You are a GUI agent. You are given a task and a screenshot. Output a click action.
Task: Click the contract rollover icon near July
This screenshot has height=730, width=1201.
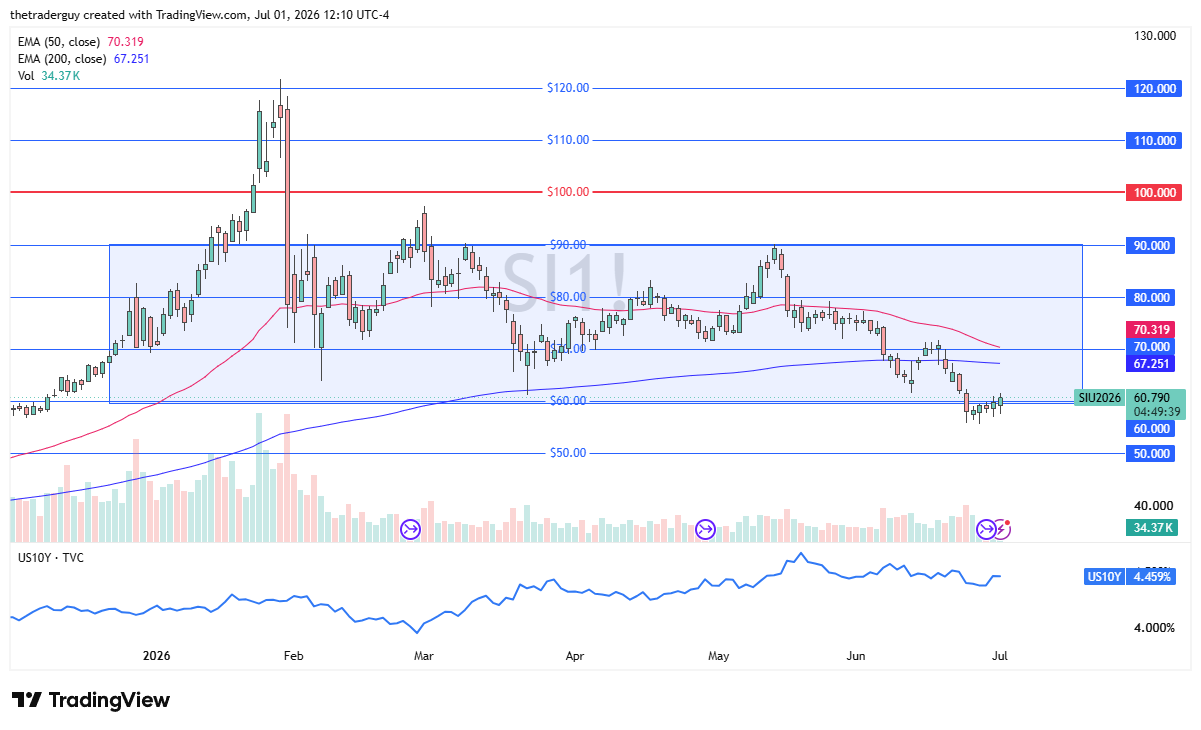pyautogui.click(x=986, y=528)
